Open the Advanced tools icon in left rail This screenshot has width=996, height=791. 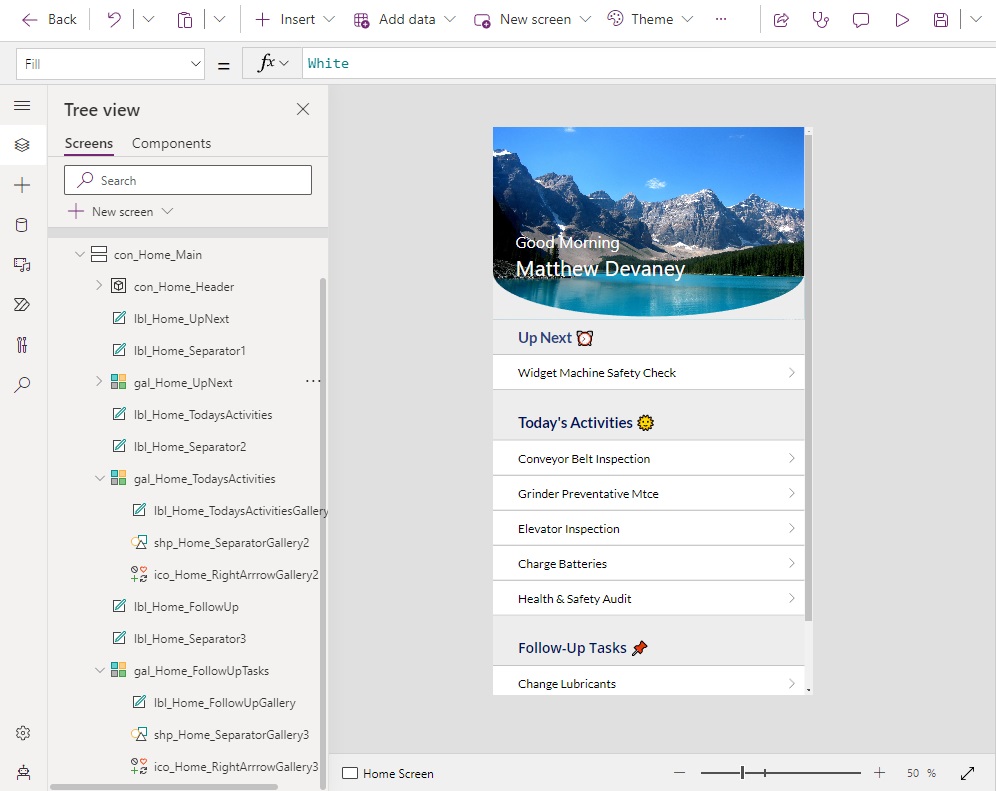click(22, 345)
